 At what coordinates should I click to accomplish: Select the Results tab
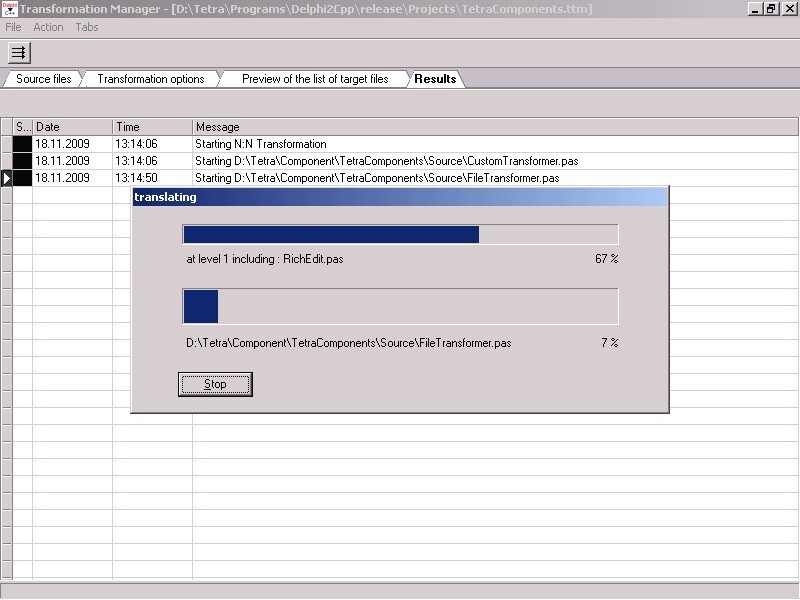(434, 77)
